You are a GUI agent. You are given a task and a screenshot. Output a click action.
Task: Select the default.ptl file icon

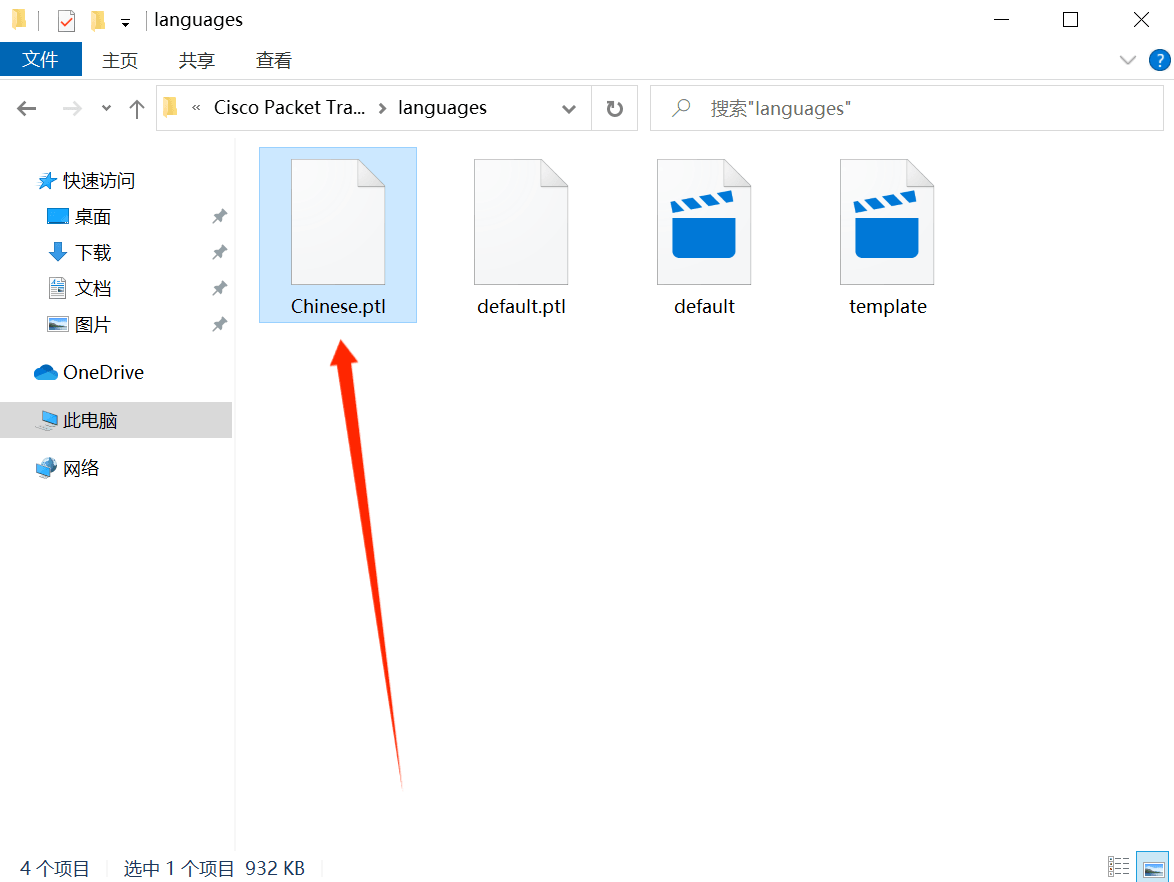[x=521, y=222]
